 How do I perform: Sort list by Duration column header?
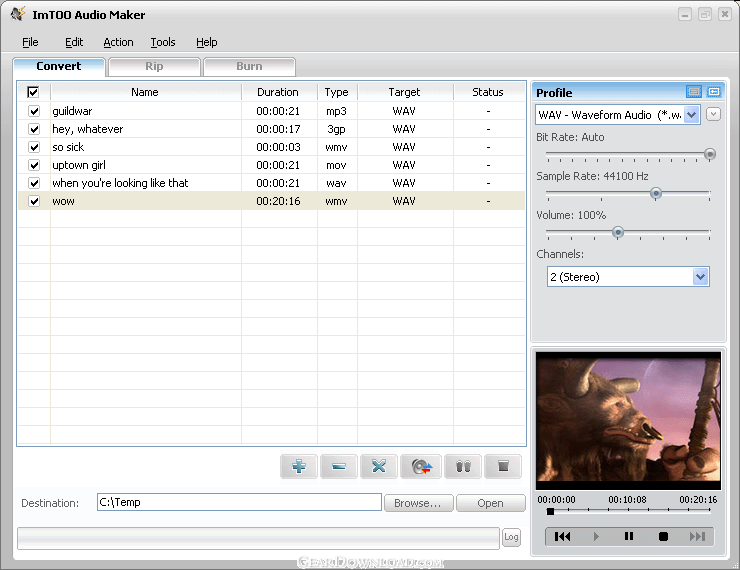[278, 92]
